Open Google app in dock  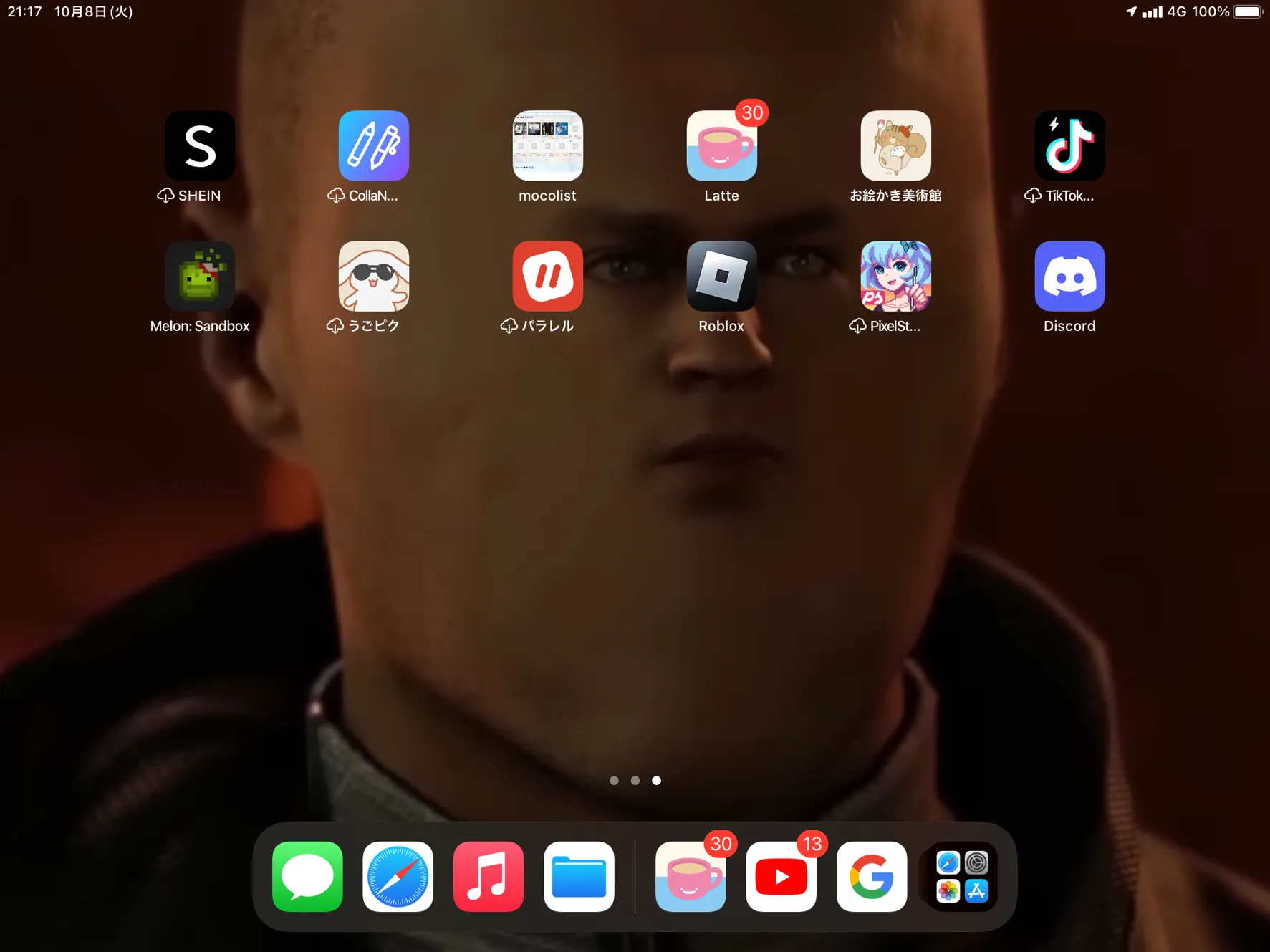point(872,876)
